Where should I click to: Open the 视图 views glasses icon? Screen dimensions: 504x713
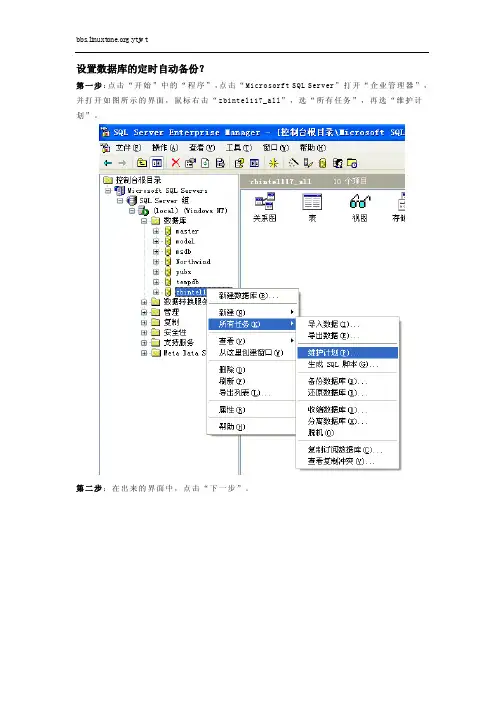pos(360,207)
